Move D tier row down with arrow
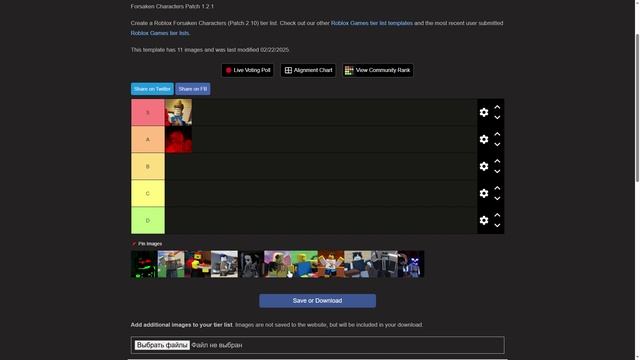This screenshot has width=640, height=360. [497, 225]
